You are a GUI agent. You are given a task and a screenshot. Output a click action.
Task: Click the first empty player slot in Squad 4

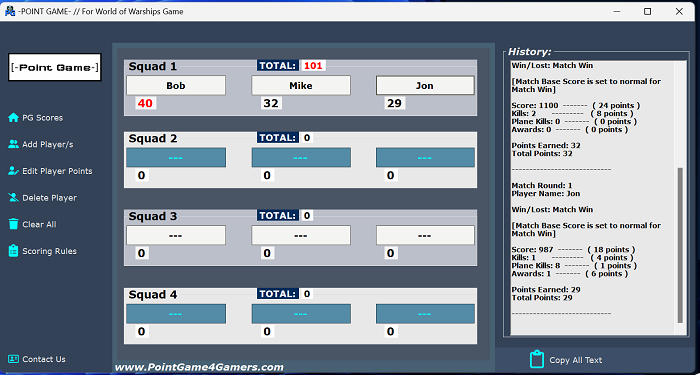[176, 314]
